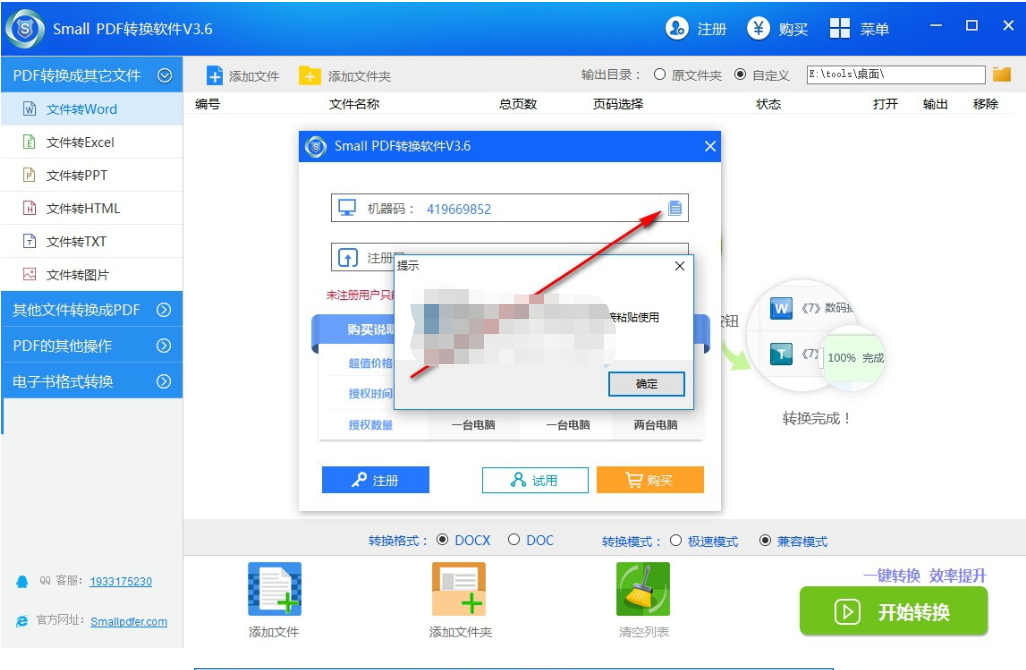Viewport: 1026px width, 670px height.
Task: Open the 菜单 grid menu icon
Action: (x=840, y=28)
